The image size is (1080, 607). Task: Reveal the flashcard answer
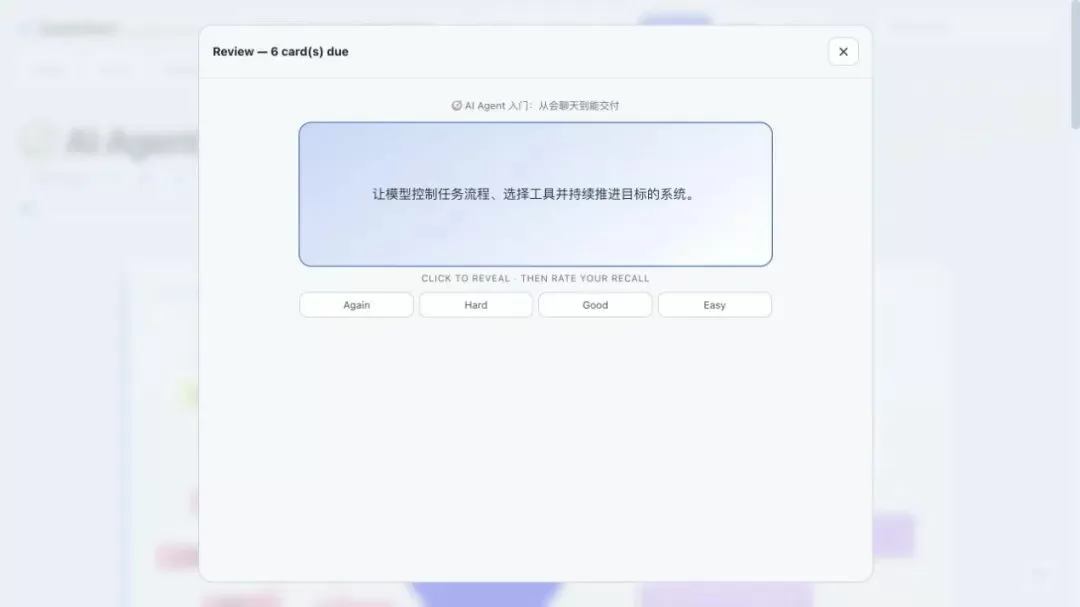pyautogui.click(x=535, y=194)
